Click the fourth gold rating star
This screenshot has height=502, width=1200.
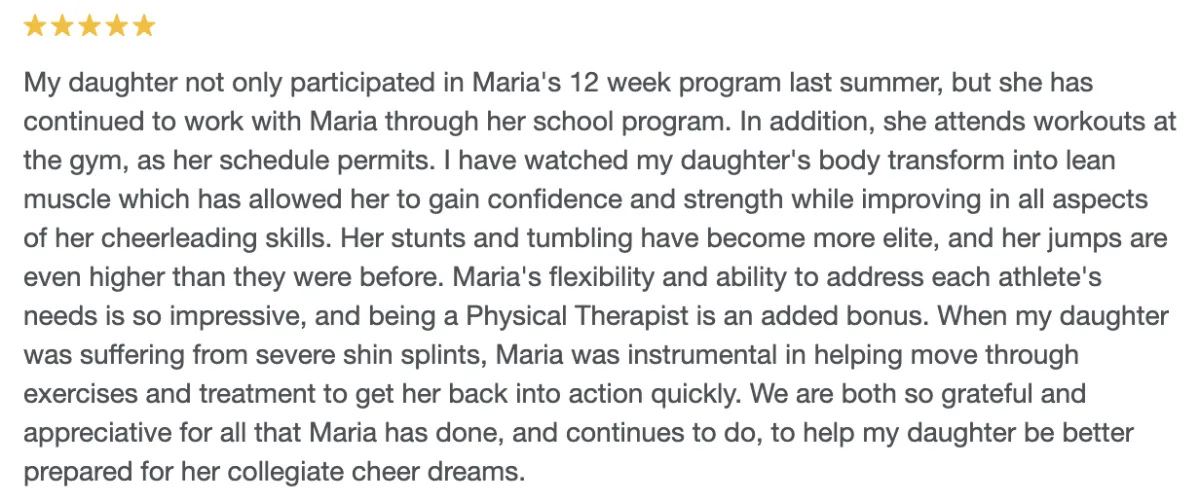(x=116, y=26)
